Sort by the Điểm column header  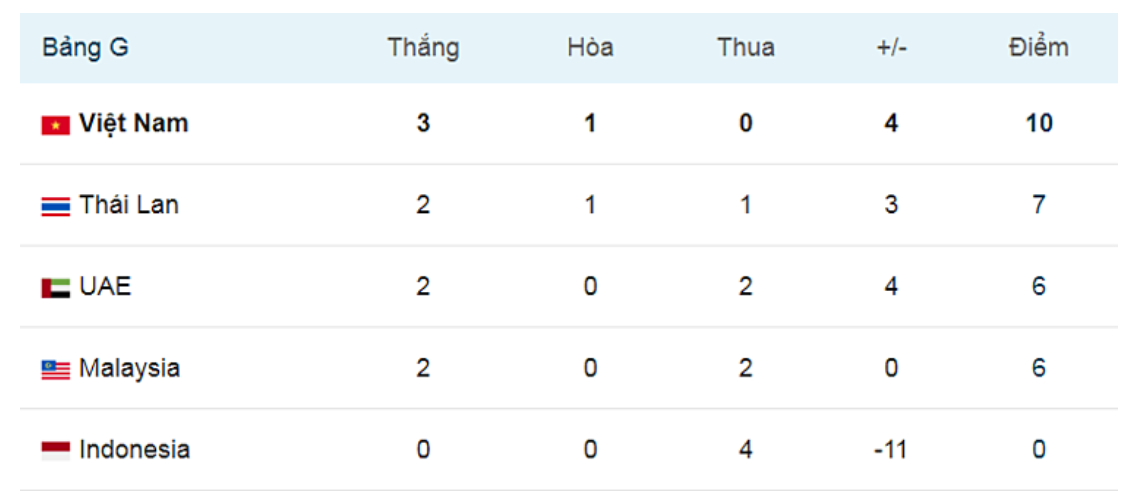click(x=1039, y=48)
